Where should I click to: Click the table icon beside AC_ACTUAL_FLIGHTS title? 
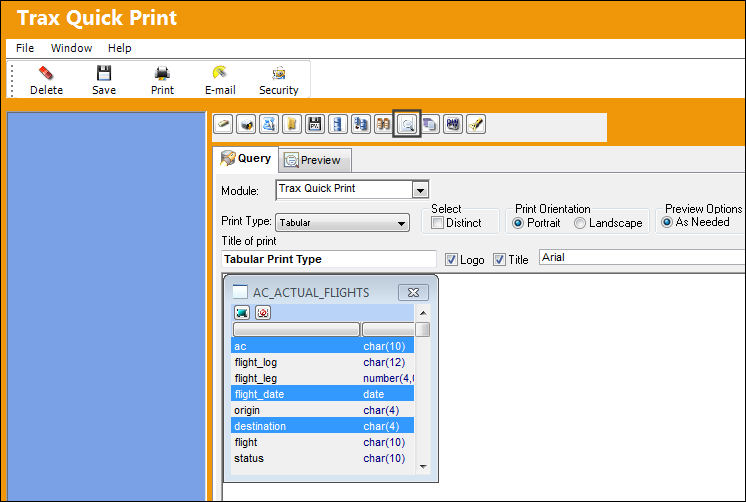pyautogui.click(x=240, y=291)
